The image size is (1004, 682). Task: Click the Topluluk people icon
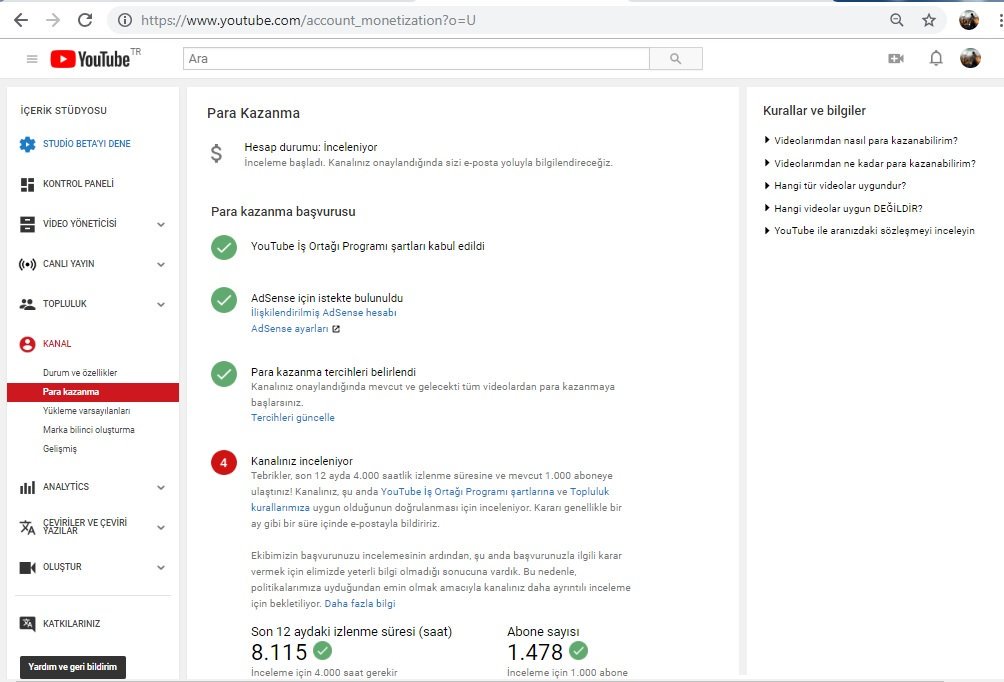tap(28, 304)
